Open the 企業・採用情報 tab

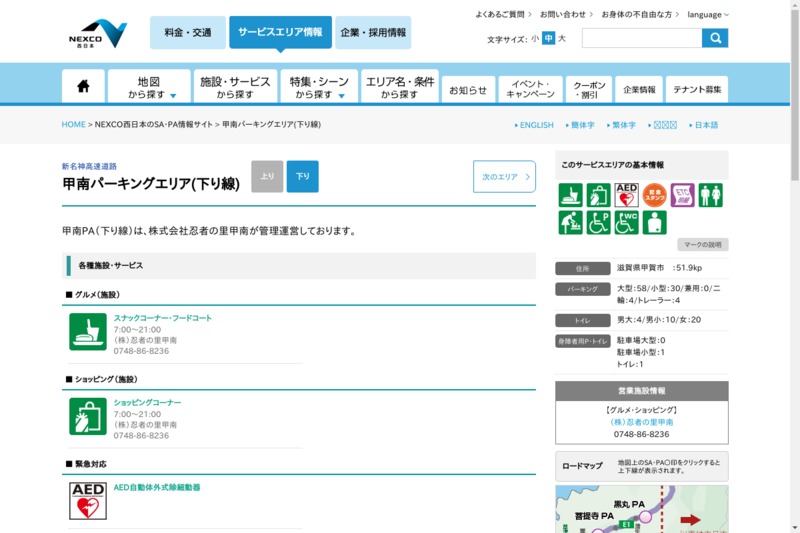point(373,33)
